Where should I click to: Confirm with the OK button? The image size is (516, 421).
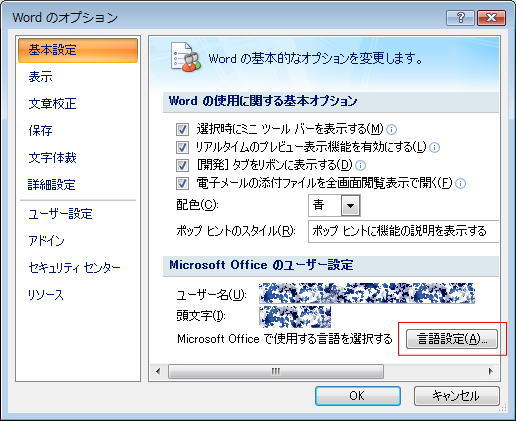[358, 396]
